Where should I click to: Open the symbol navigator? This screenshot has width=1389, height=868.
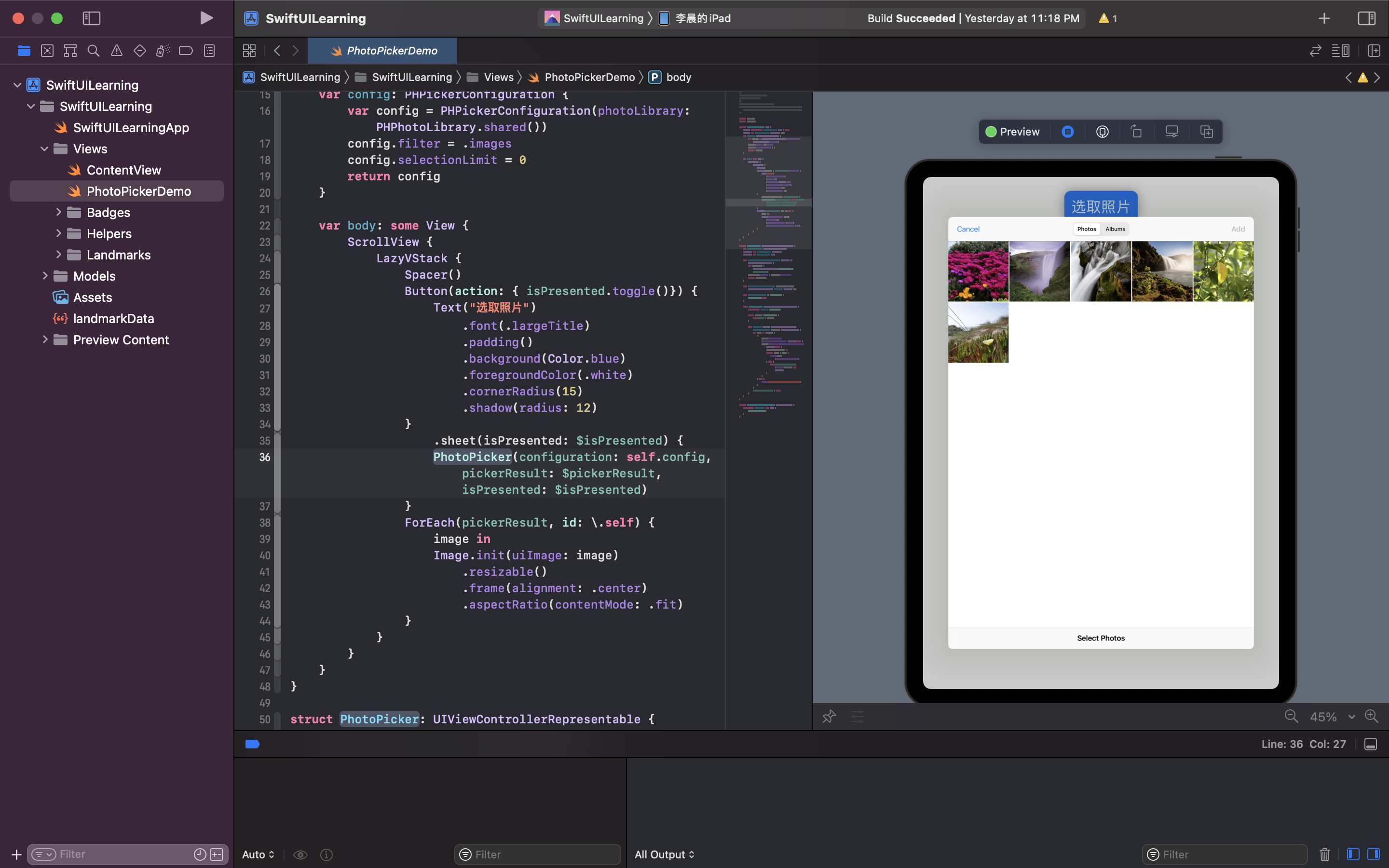(x=70, y=51)
